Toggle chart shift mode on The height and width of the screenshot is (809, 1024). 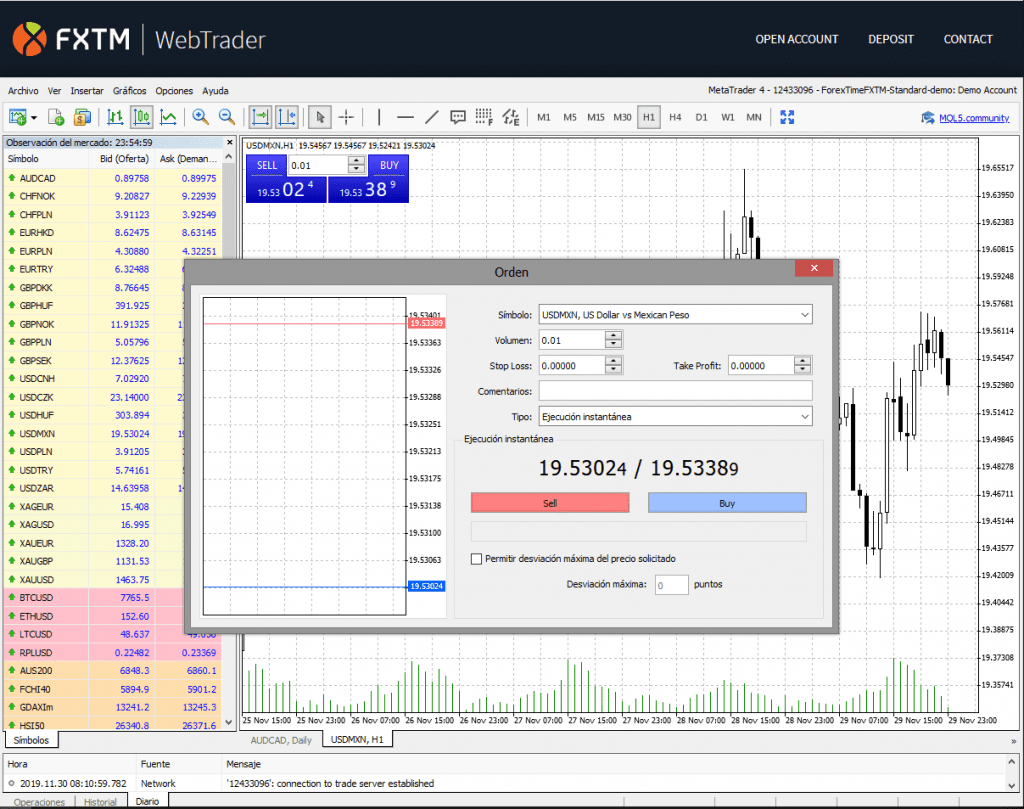point(287,117)
